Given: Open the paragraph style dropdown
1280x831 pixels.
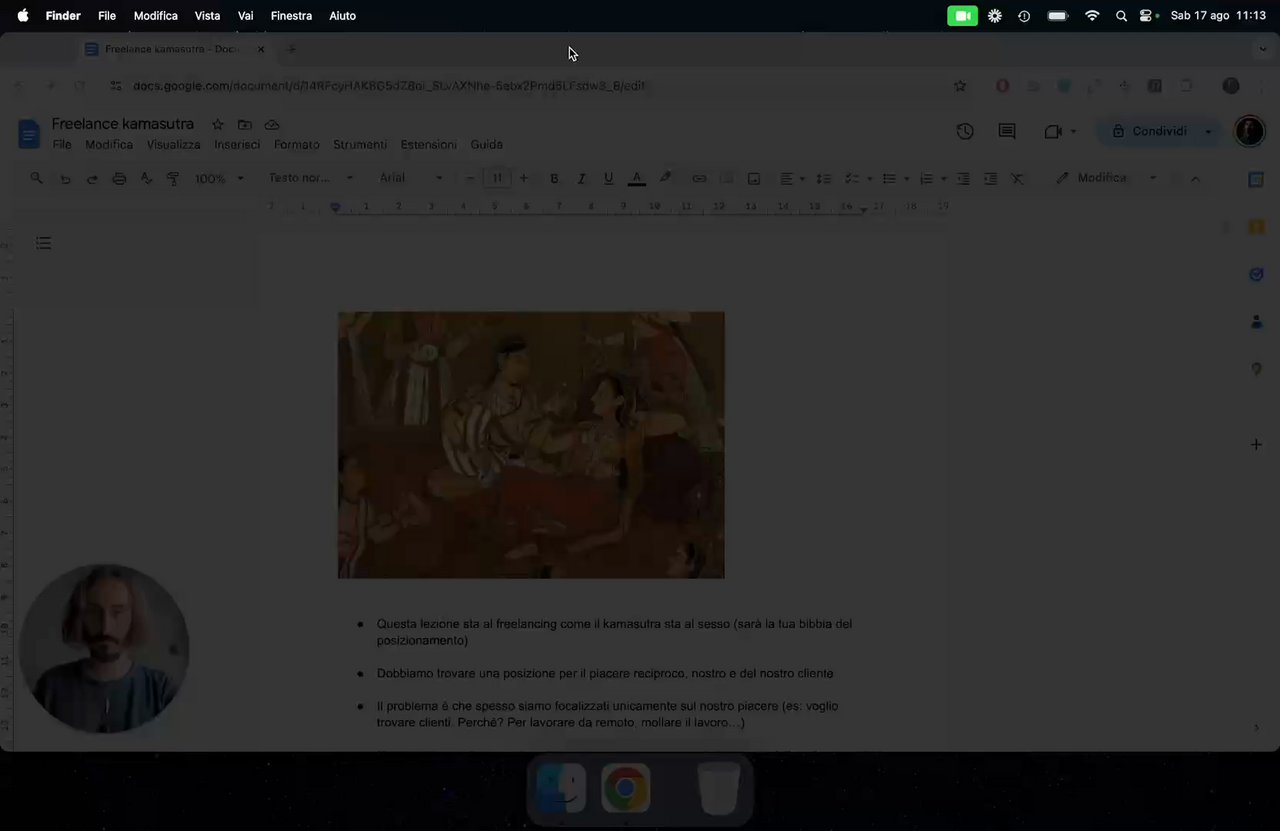Looking at the screenshot, I should point(311,178).
